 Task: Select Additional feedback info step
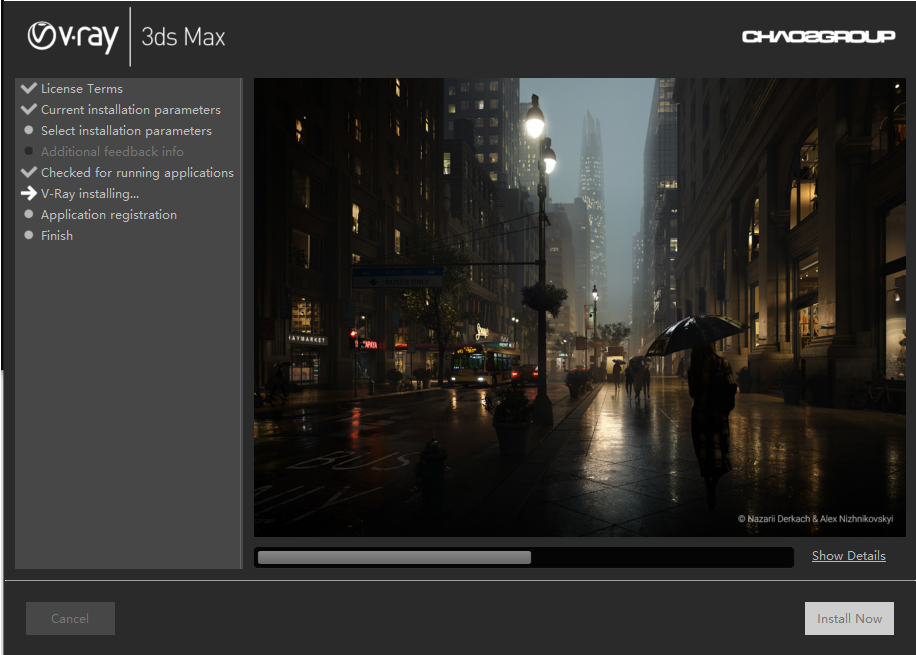tap(112, 152)
